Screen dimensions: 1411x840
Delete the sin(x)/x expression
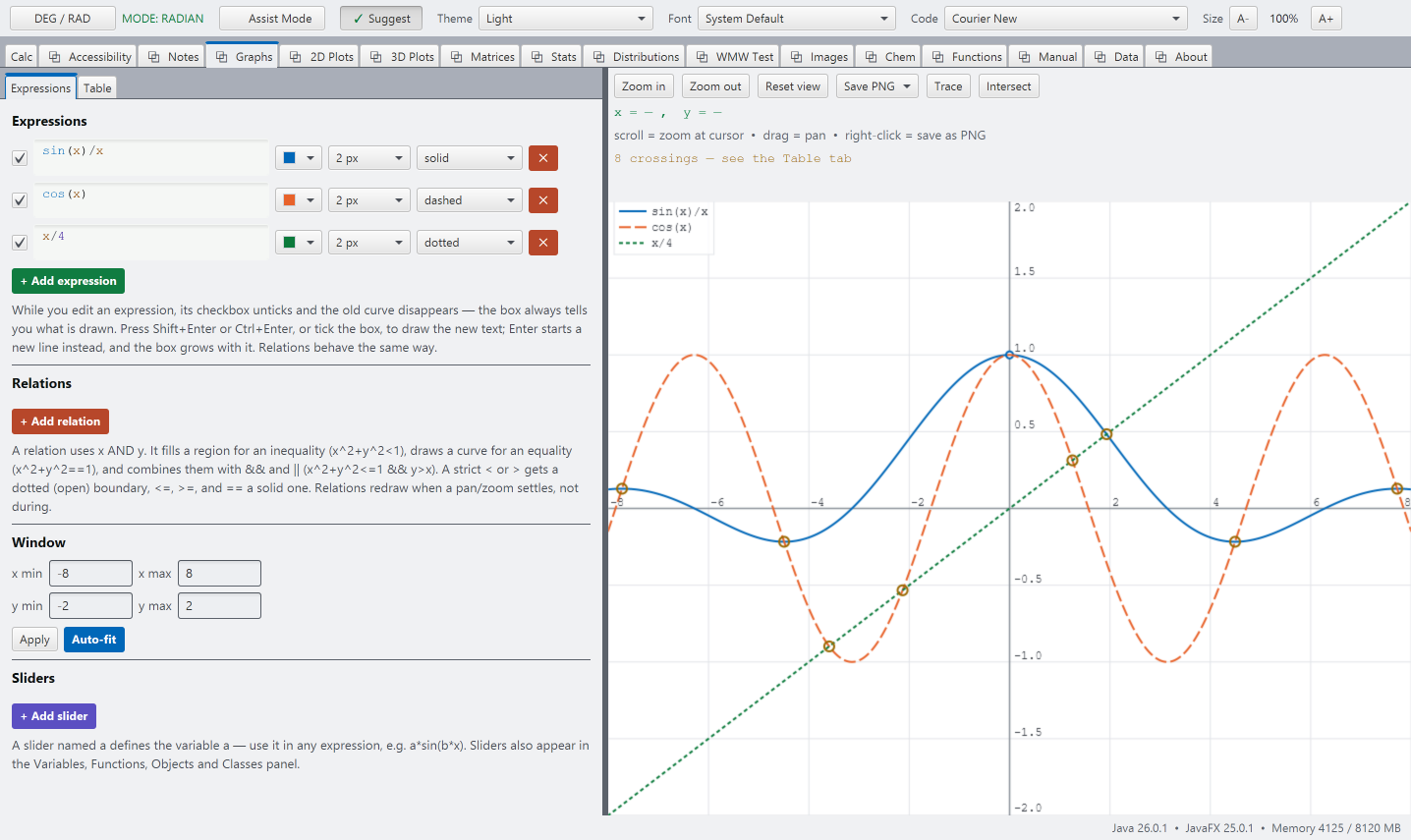click(543, 158)
